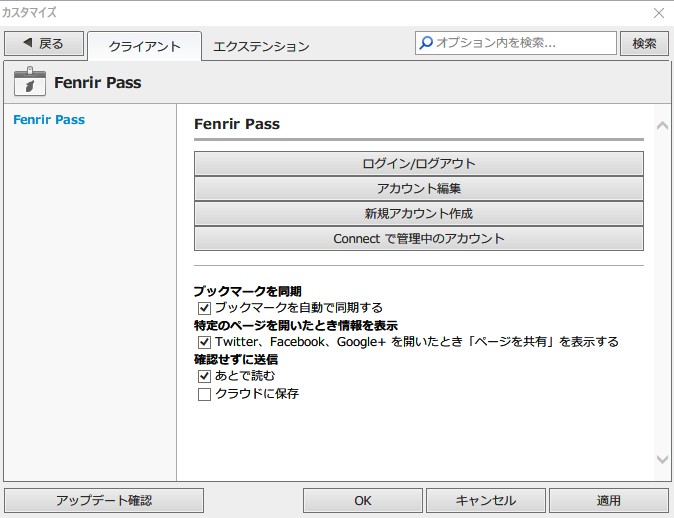Apply settings with 適用 button
This screenshot has height=518, width=674.
point(609,500)
